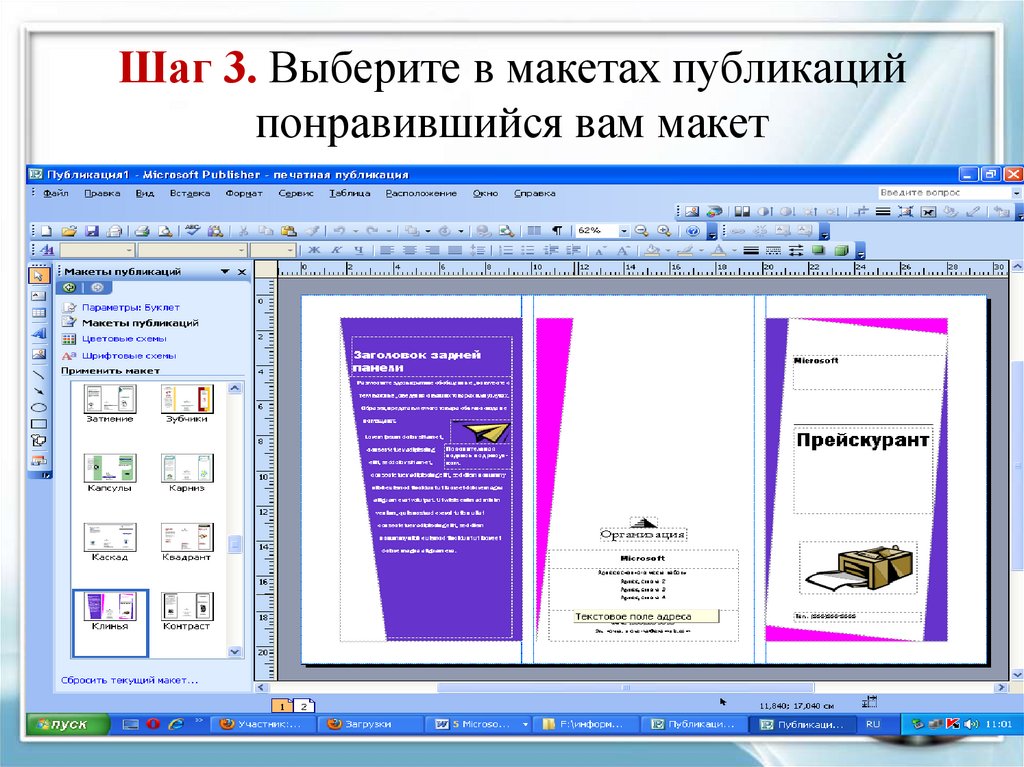The image size is (1024, 767).
Task: Select the Oval shape tool
Action: [39, 408]
